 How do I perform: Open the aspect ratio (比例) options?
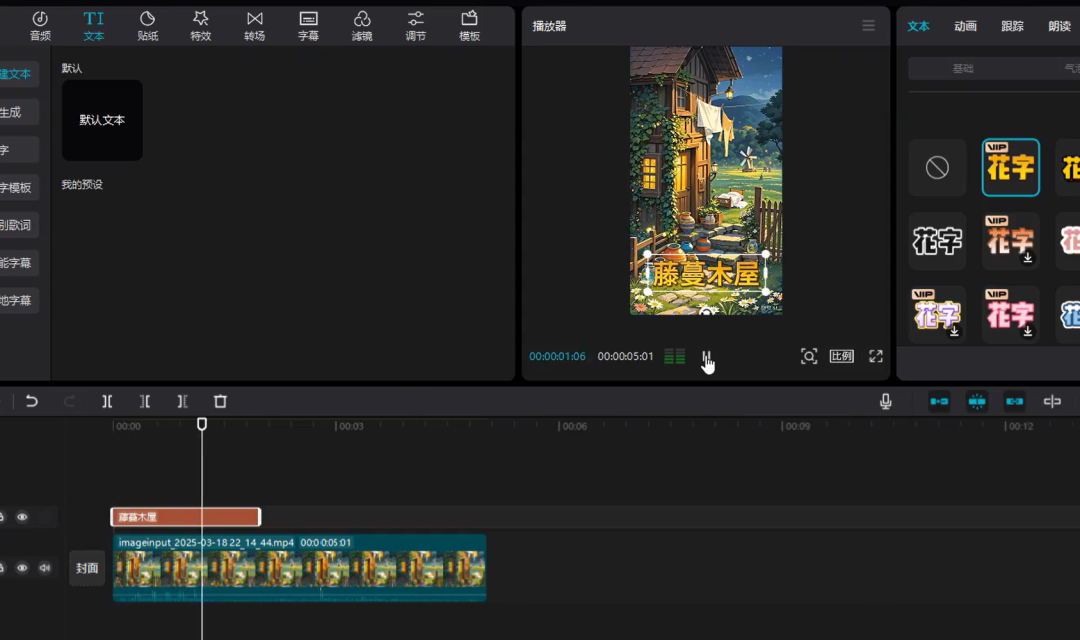[842, 356]
